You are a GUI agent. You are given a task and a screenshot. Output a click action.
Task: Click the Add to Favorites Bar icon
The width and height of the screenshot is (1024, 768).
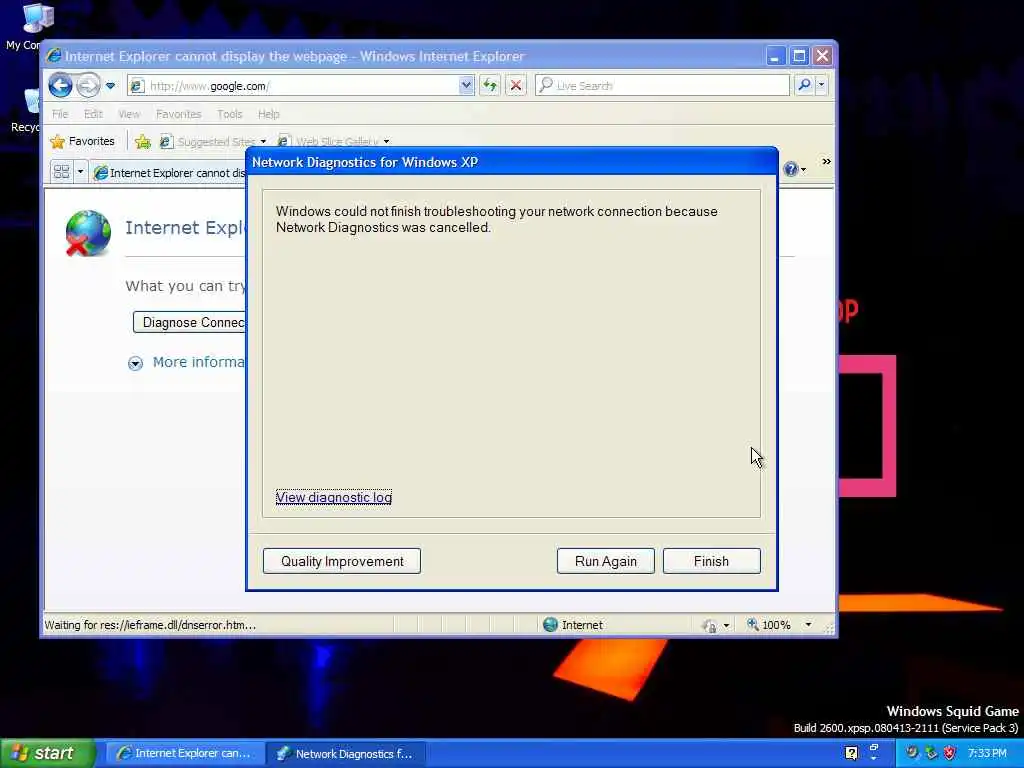[x=142, y=142]
